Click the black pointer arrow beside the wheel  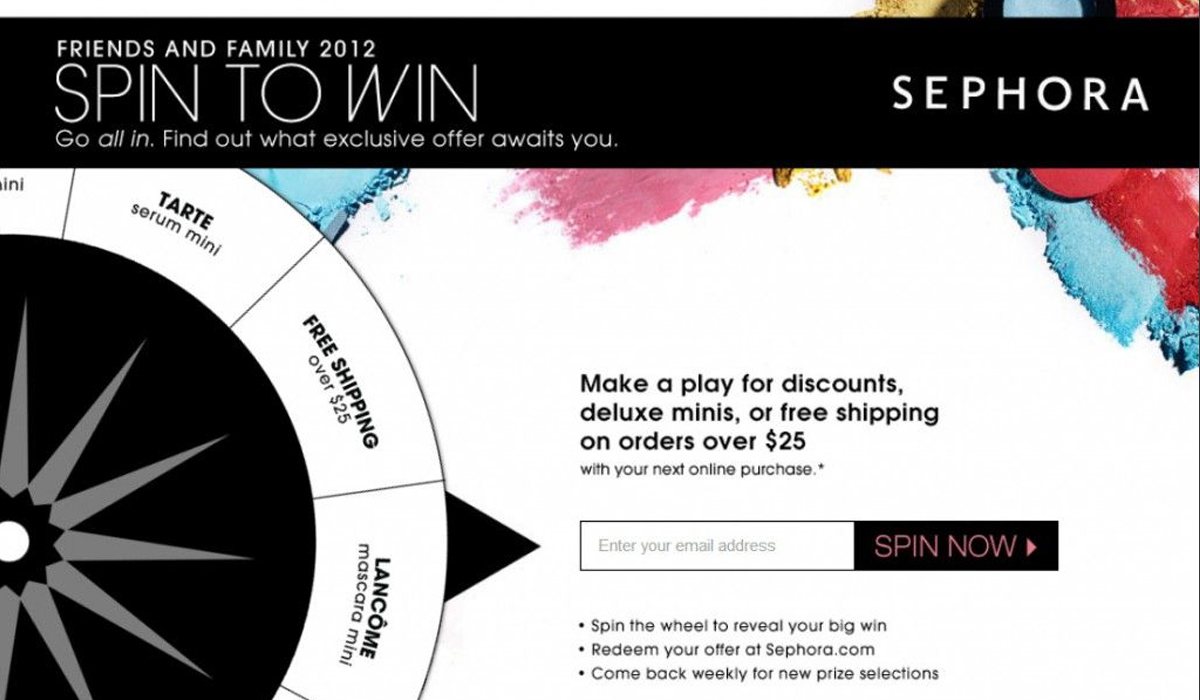click(x=490, y=546)
